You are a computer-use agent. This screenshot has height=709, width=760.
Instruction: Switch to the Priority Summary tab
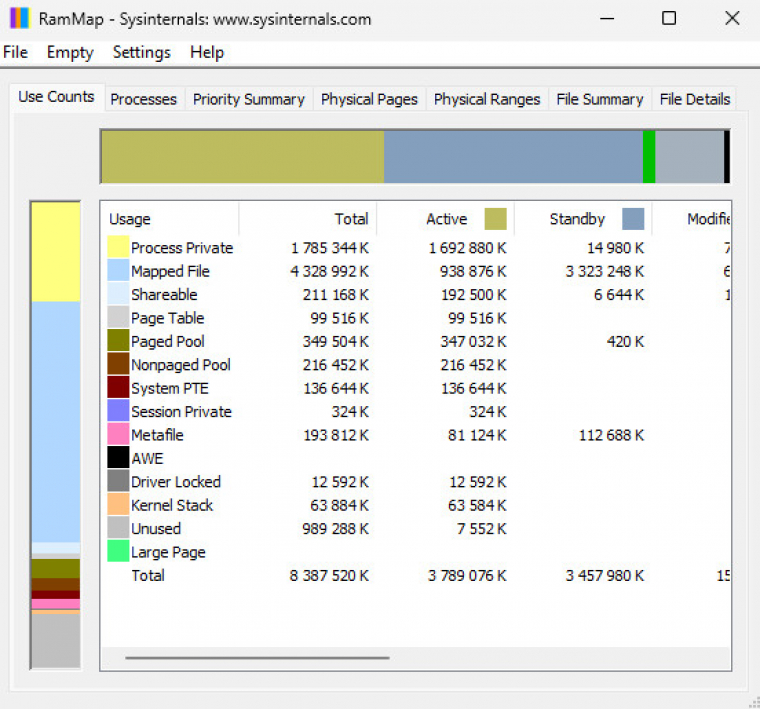pyautogui.click(x=248, y=99)
